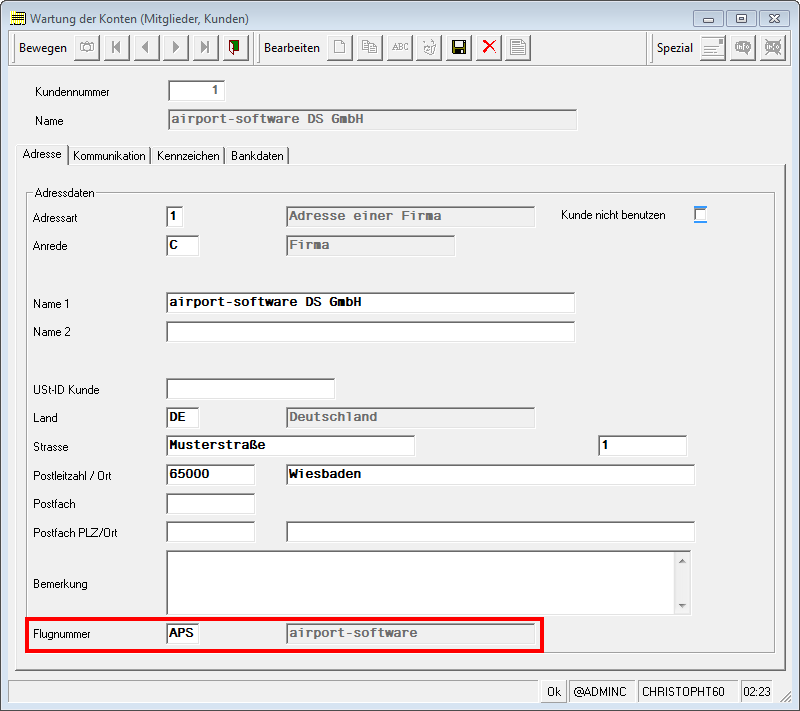Click the read-only Name display field

[x=372, y=119]
